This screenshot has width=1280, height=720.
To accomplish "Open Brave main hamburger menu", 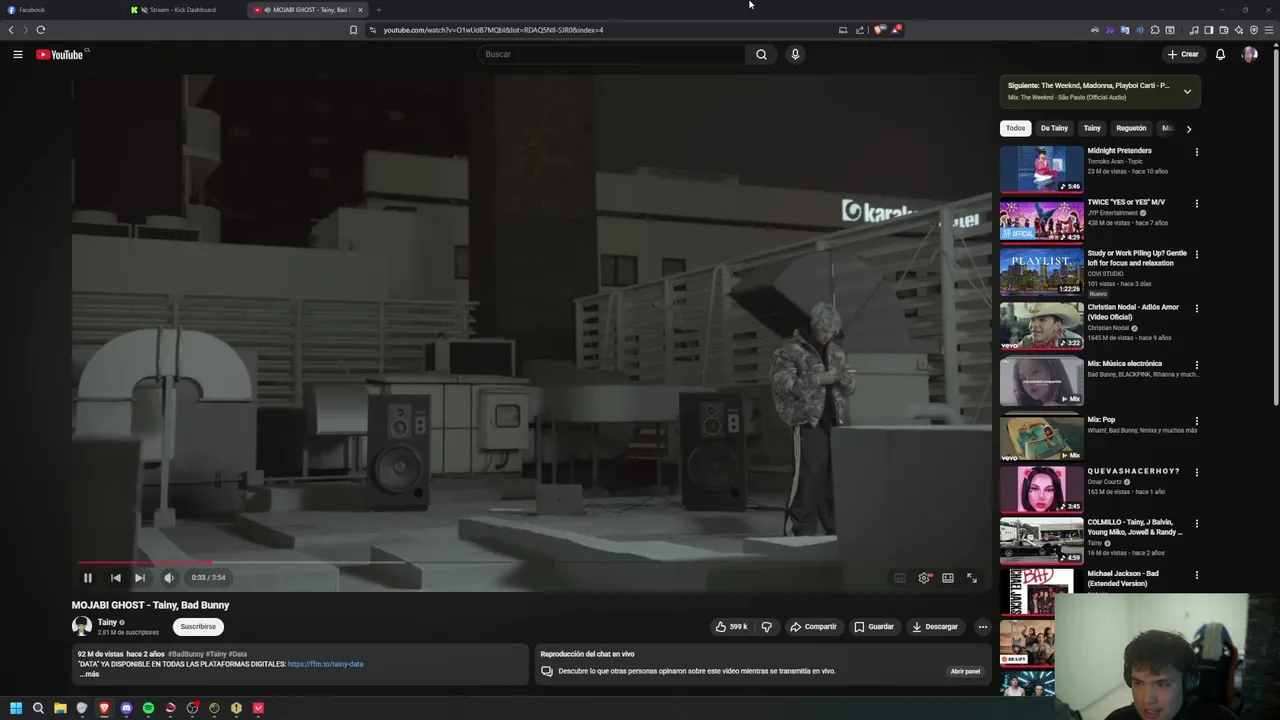I will pyautogui.click(x=1269, y=30).
